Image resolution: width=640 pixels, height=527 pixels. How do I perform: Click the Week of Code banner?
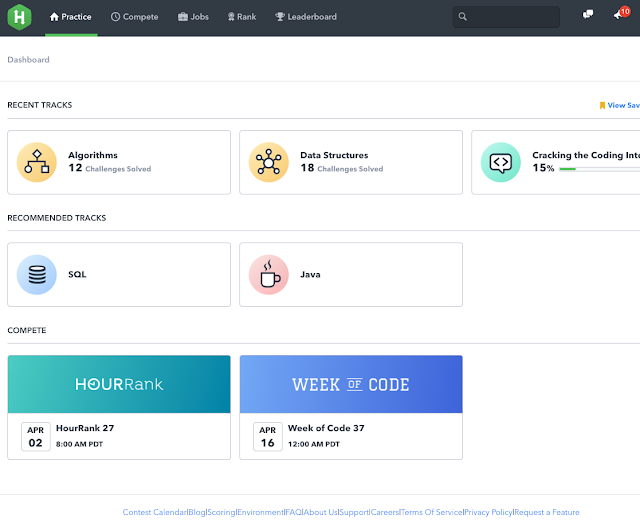point(351,384)
